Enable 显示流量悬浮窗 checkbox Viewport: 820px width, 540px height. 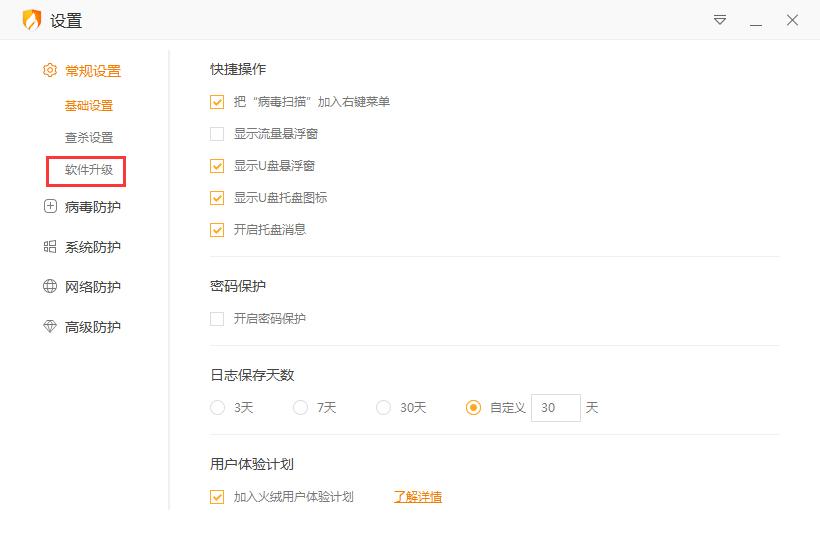pos(217,134)
